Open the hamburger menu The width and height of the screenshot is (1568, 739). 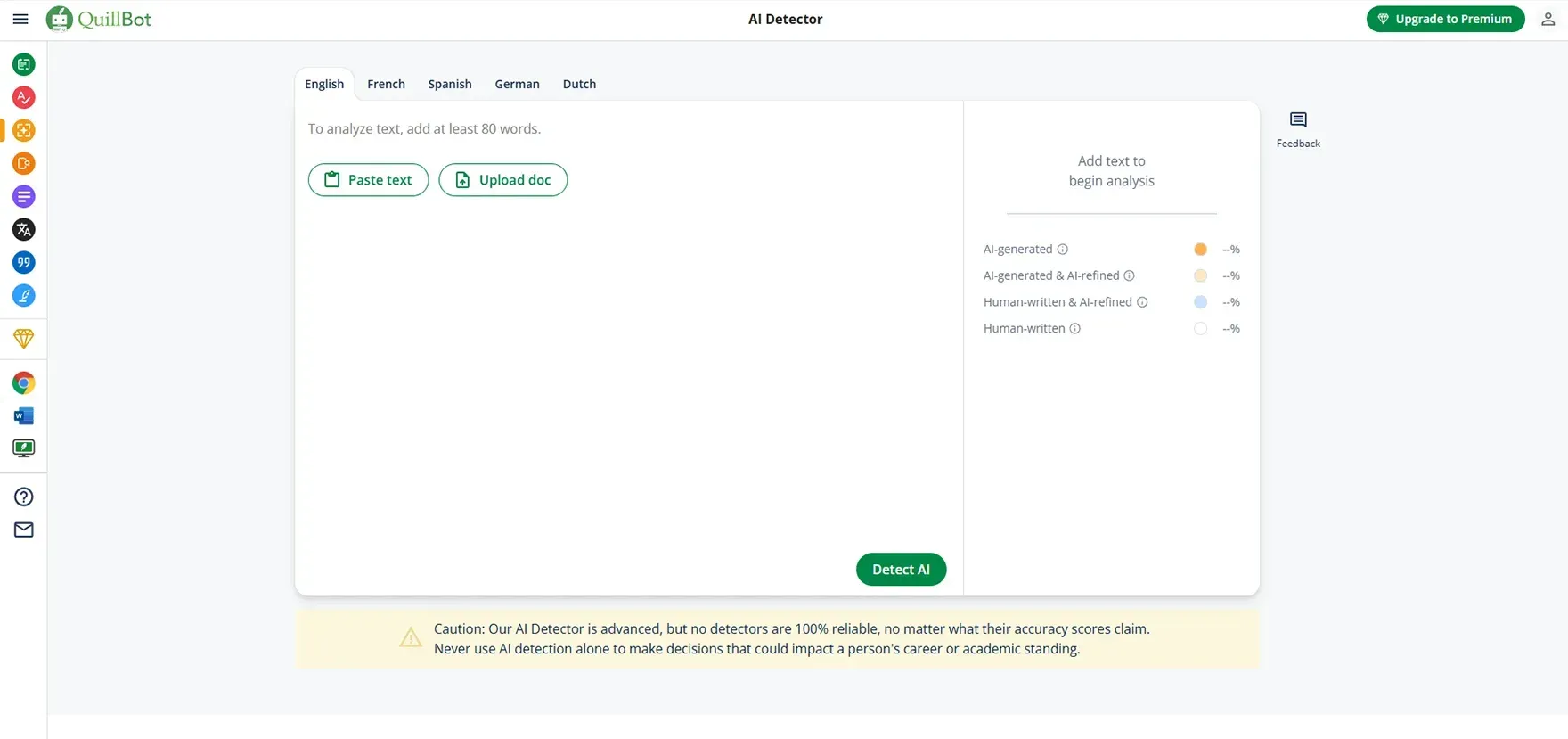(x=20, y=19)
